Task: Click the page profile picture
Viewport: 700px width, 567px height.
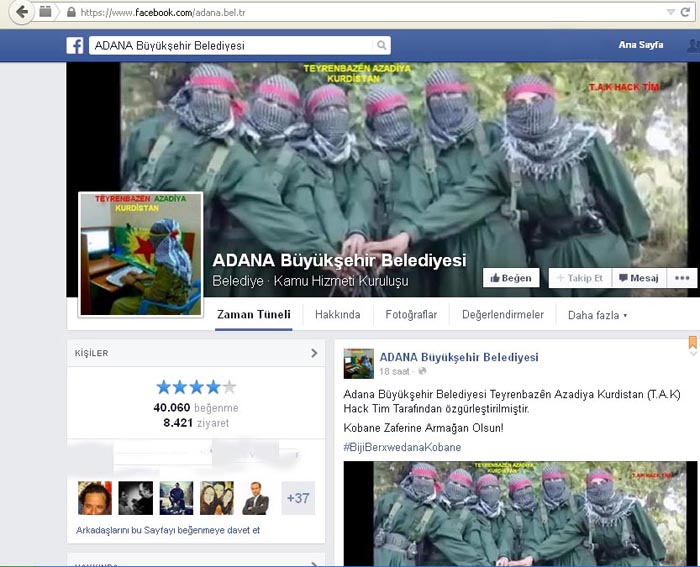Action: (141, 255)
